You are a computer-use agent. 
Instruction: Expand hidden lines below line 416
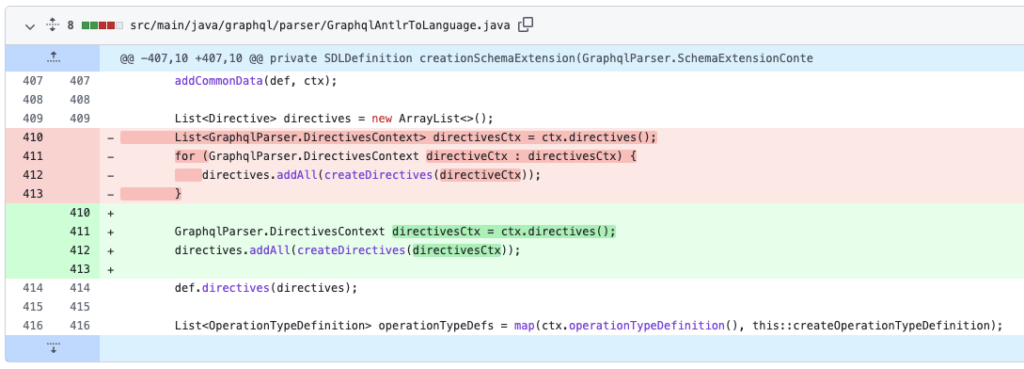[x=53, y=348]
